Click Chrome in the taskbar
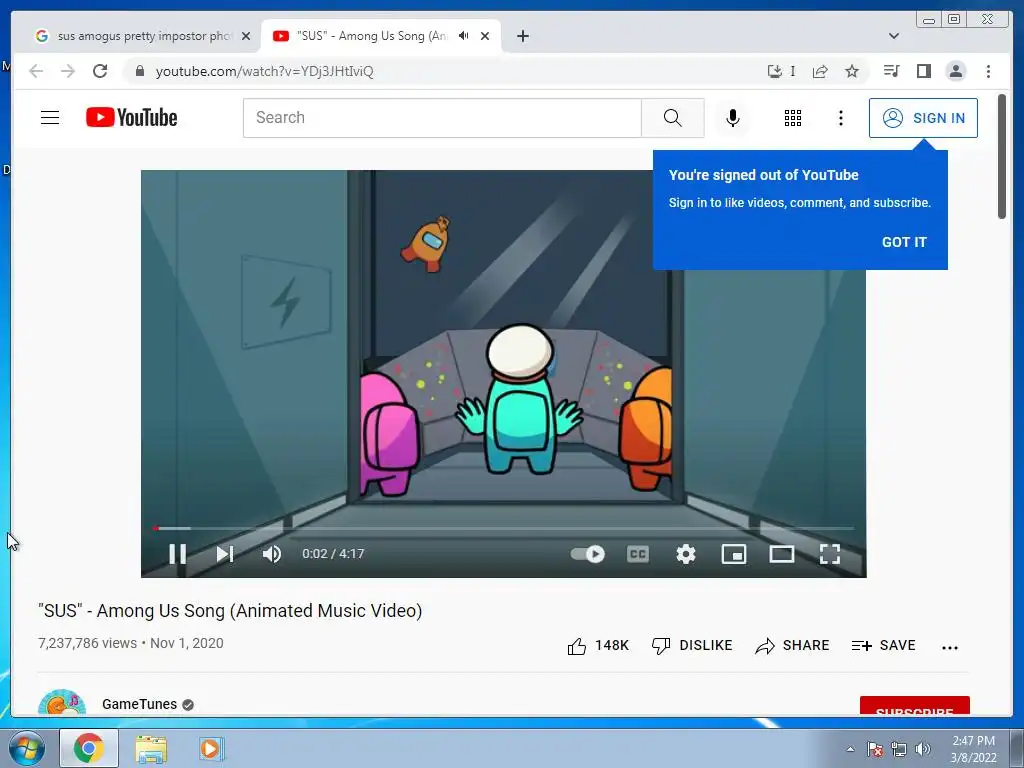The height and width of the screenshot is (768, 1024). [89, 748]
